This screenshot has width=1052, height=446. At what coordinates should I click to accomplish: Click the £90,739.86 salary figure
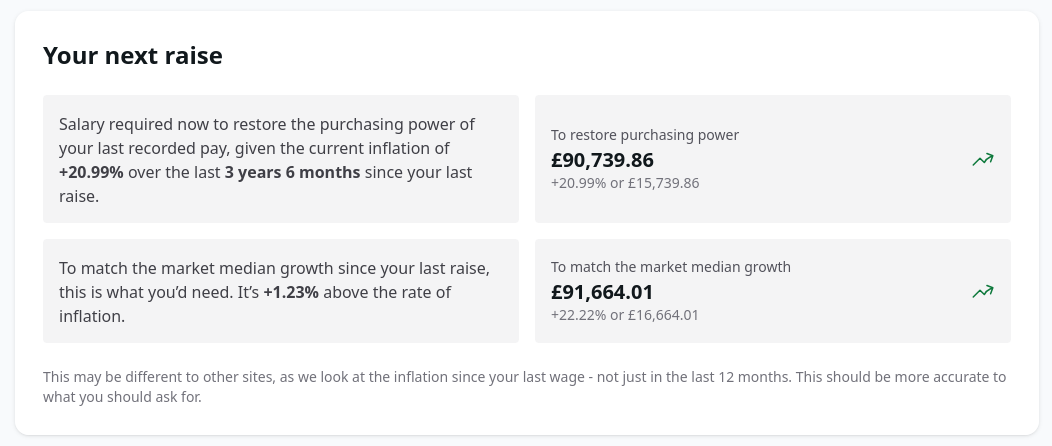point(602,160)
